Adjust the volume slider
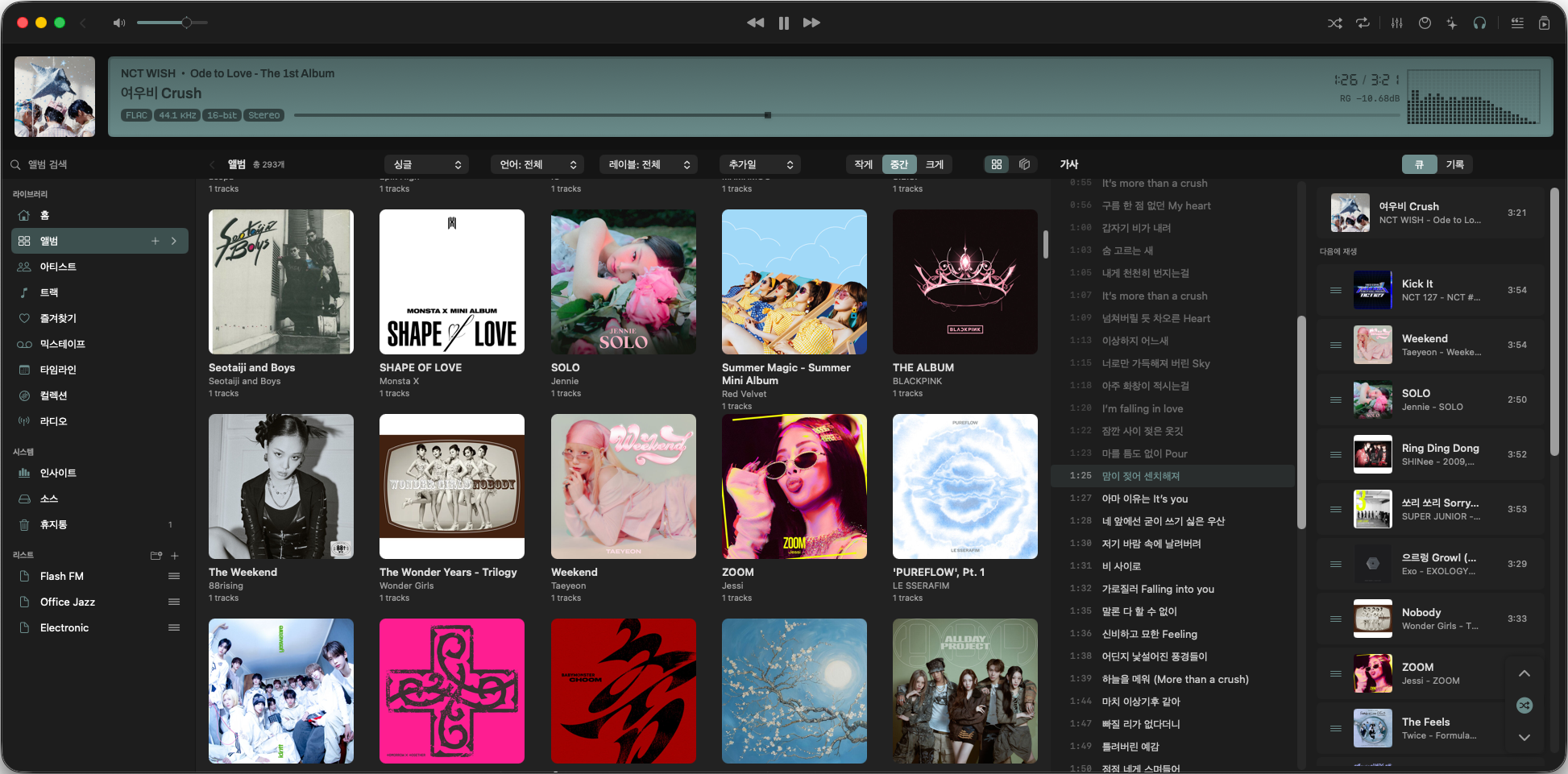The height and width of the screenshot is (774, 1568). point(172,23)
